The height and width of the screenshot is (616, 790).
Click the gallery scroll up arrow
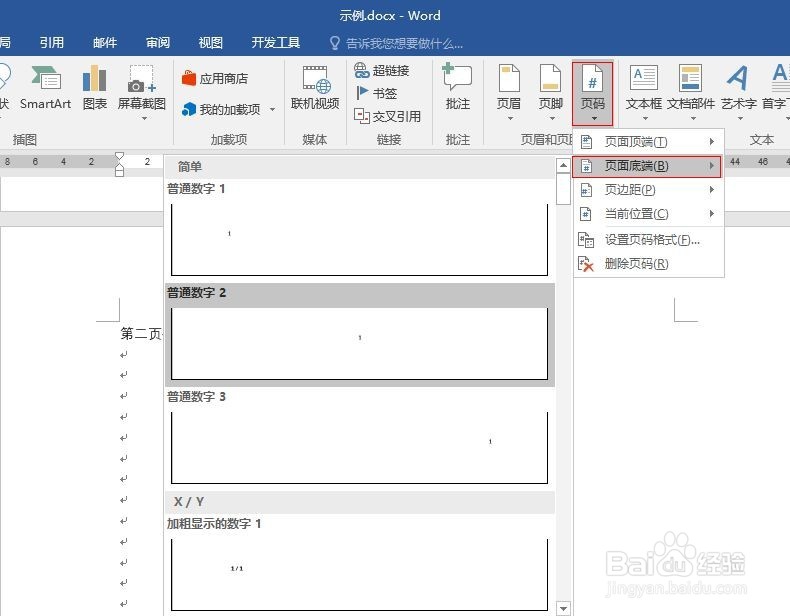[x=563, y=165]
